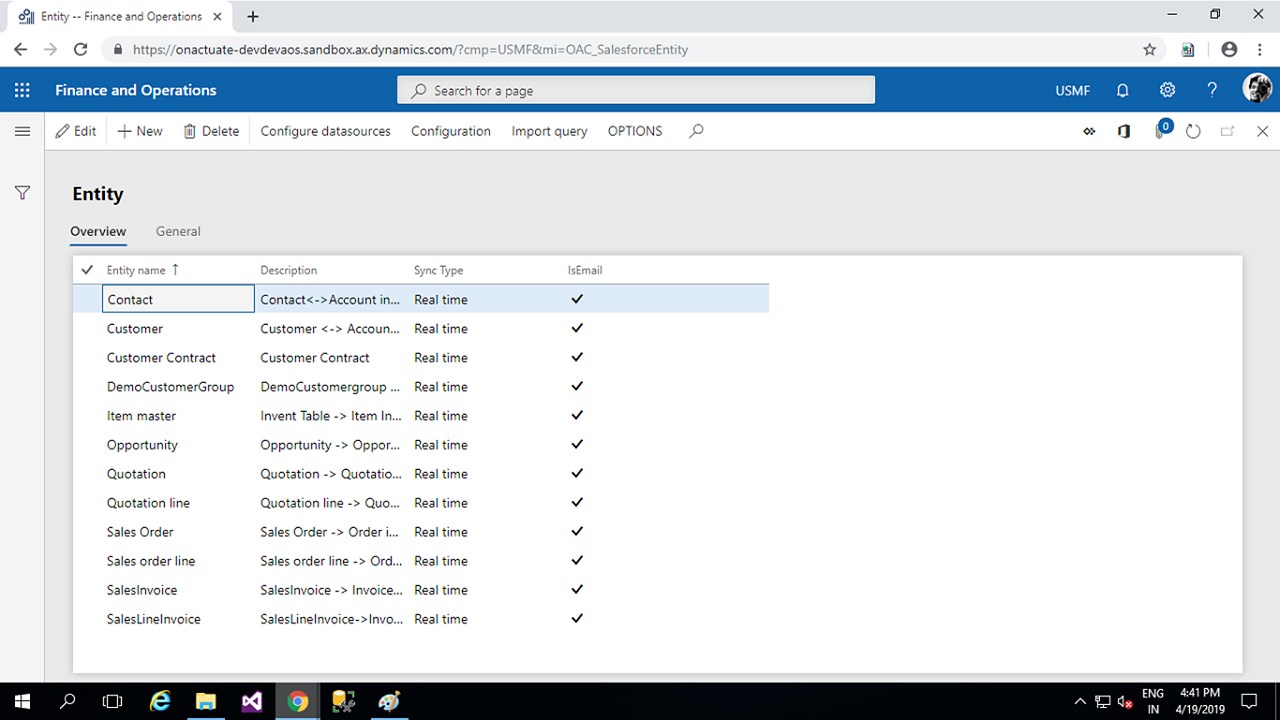
Task: Open the notifications bell icon
Action: click(1122, 90)
